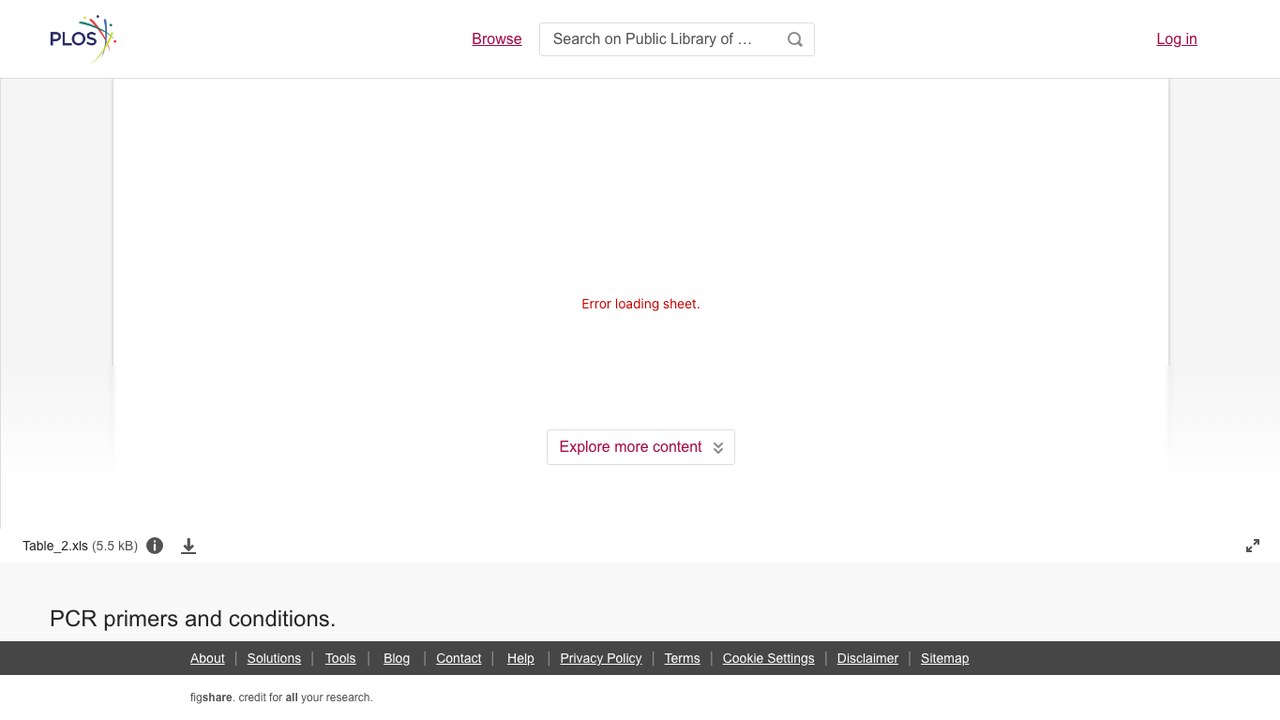
Task: Select the Table_2.xls file name
Action: pos(56,546)
